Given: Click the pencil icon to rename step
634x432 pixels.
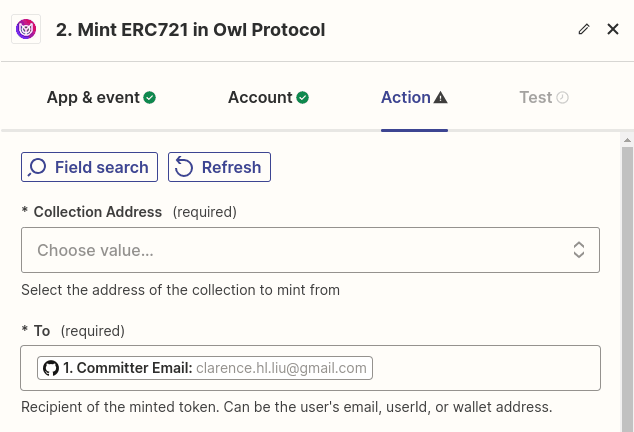Looking at the screenshot, I should [584, 30].
